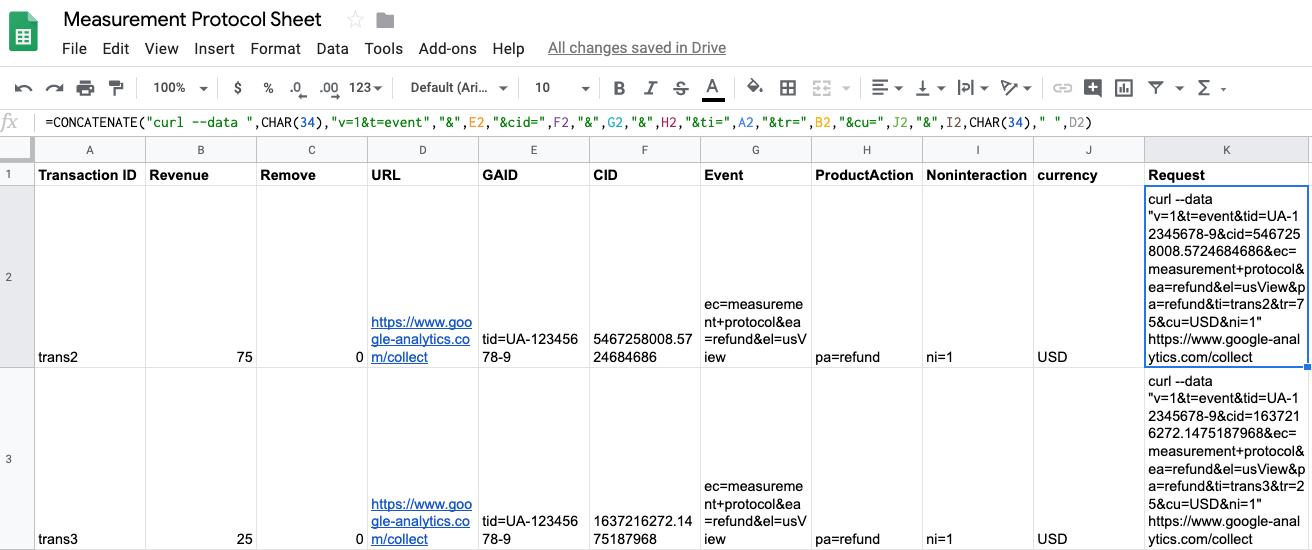
Task: Open the collect URL link in row 2
Action: [420, 340]
